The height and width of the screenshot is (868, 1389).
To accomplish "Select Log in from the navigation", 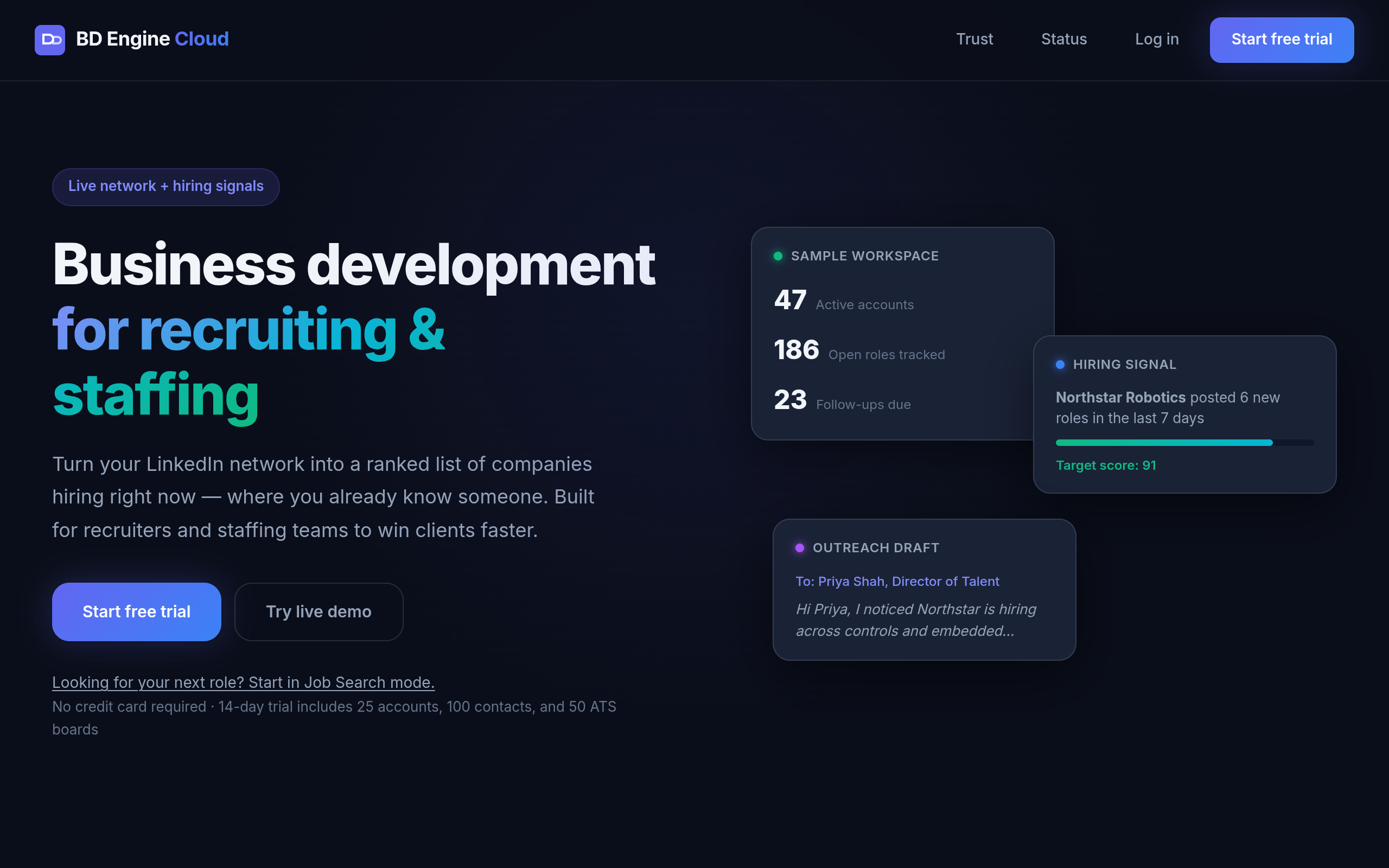I will click(1157, 39).
